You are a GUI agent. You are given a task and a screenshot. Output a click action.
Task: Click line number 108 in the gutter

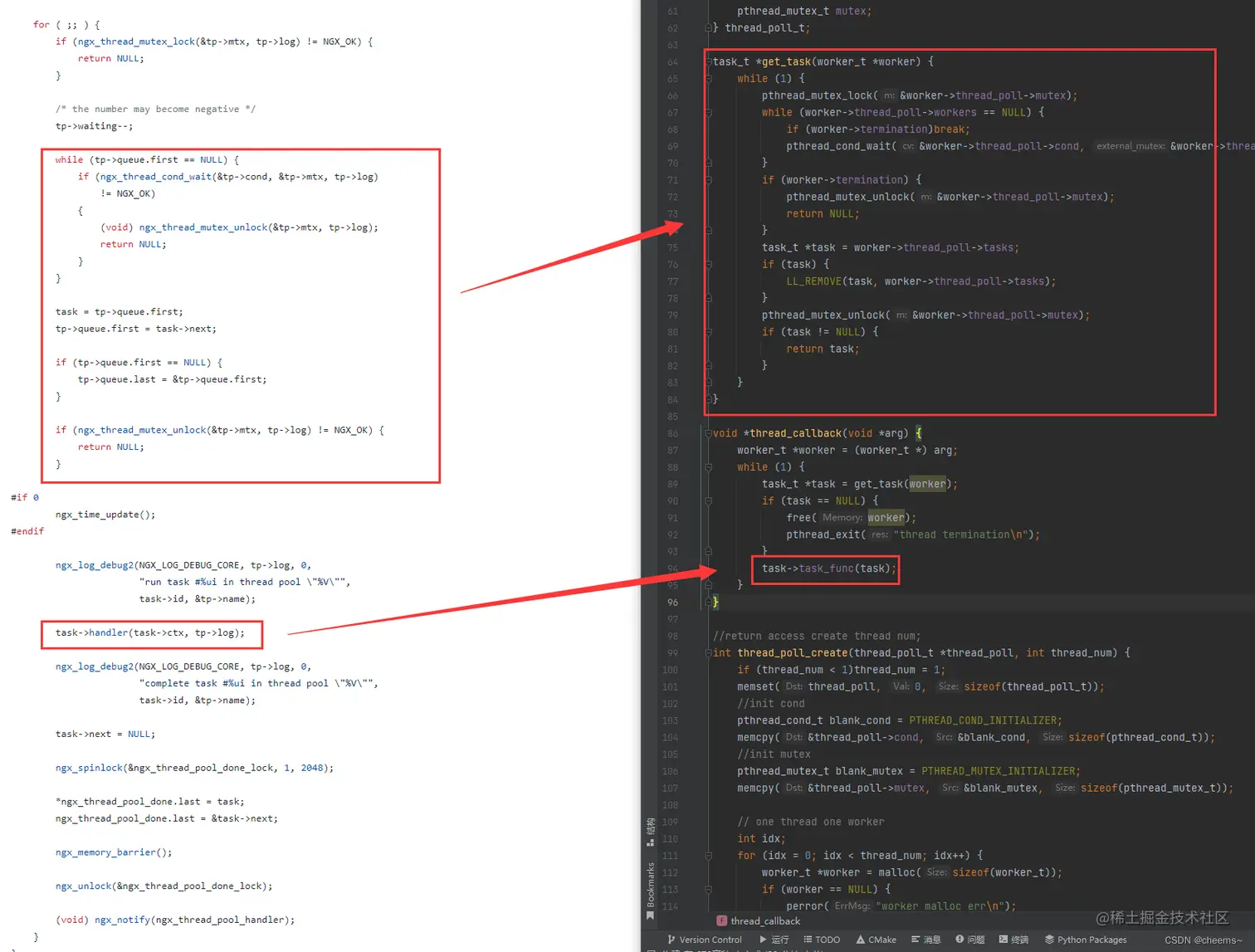(x=671, y=805)
